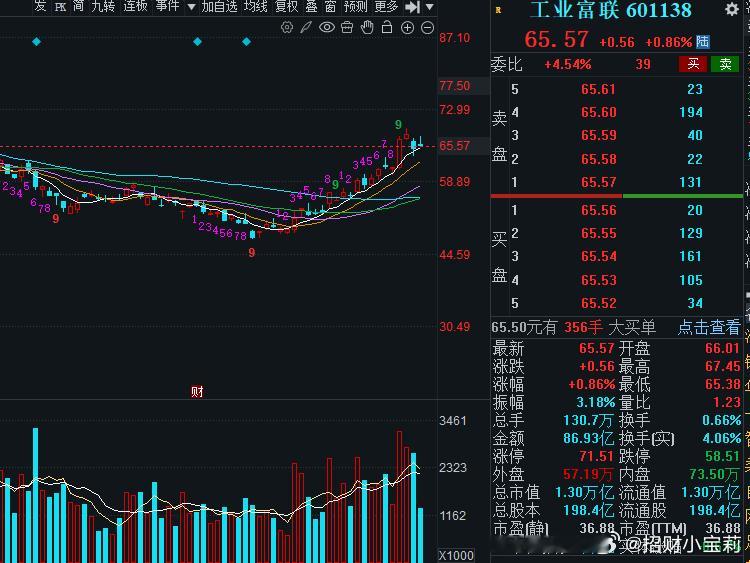
Task: Click 最低 value 65.38
Action: coord(722,384)
